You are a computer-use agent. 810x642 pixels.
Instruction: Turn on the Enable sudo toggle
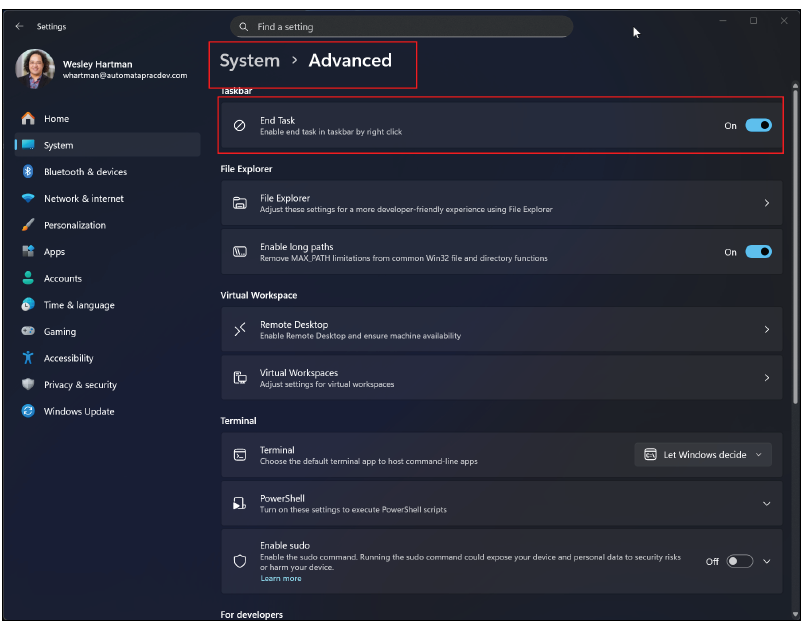[739, 561]
